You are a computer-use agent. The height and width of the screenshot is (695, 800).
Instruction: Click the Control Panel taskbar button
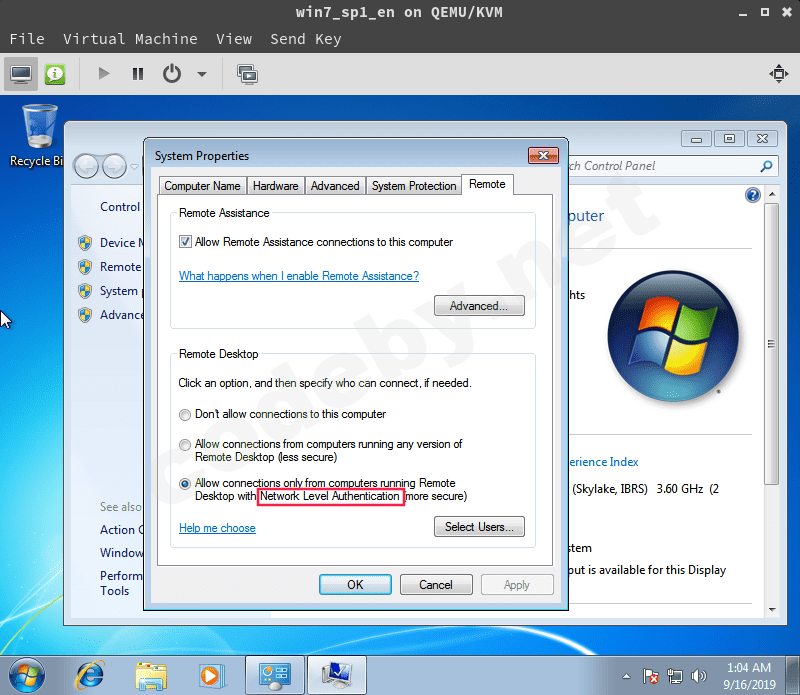(274, 675)
